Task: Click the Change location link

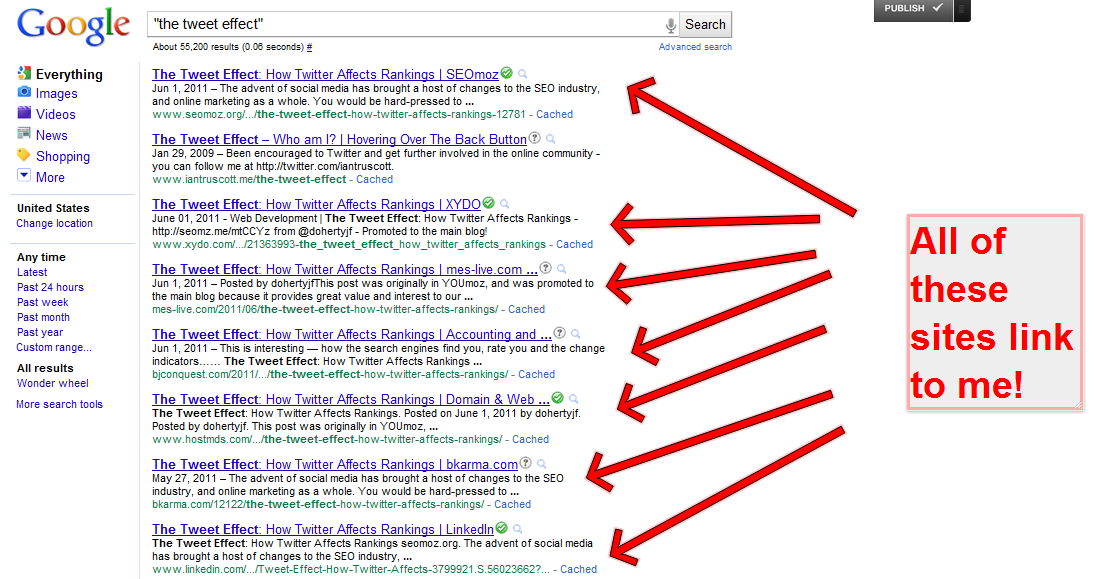Action: [x=55, y=223]
